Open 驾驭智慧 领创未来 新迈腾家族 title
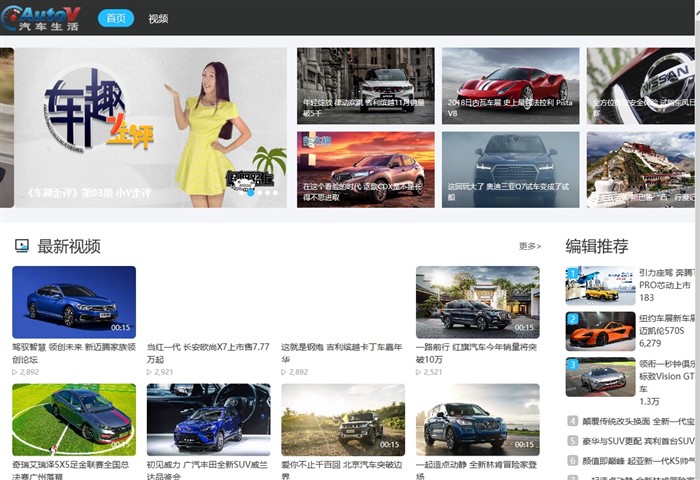This screenshot has height=480, width=700. coord(74,353)
